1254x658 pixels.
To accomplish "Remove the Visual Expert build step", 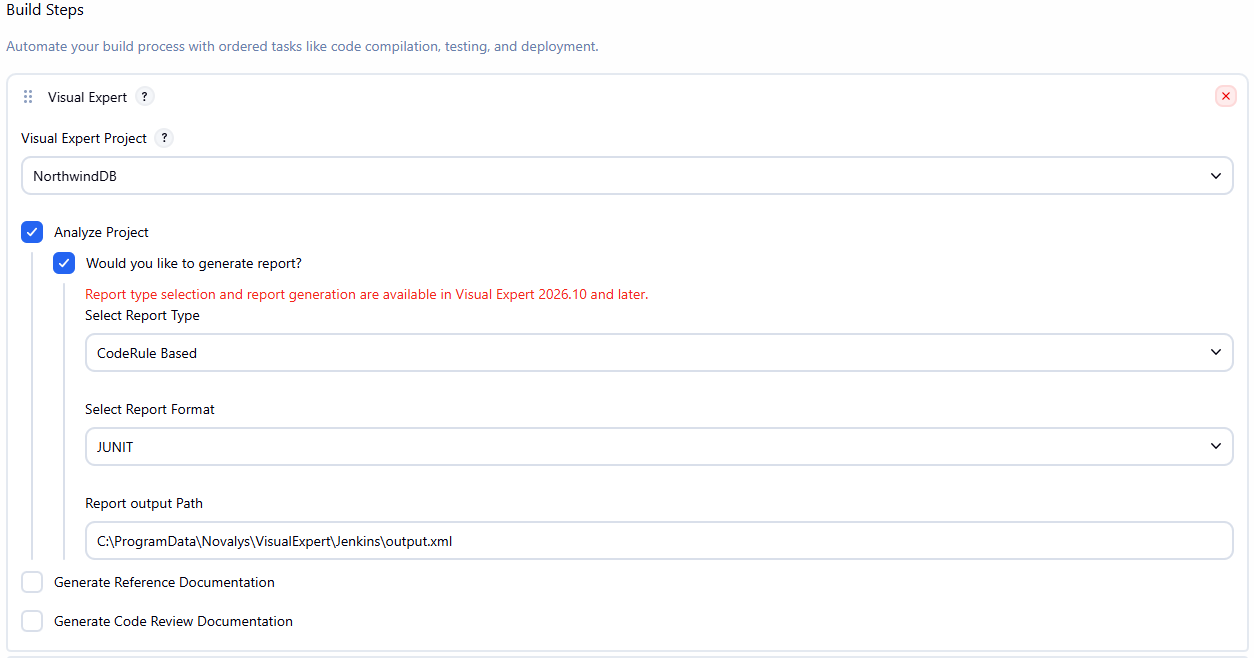I will click(x=1225, y=96).
